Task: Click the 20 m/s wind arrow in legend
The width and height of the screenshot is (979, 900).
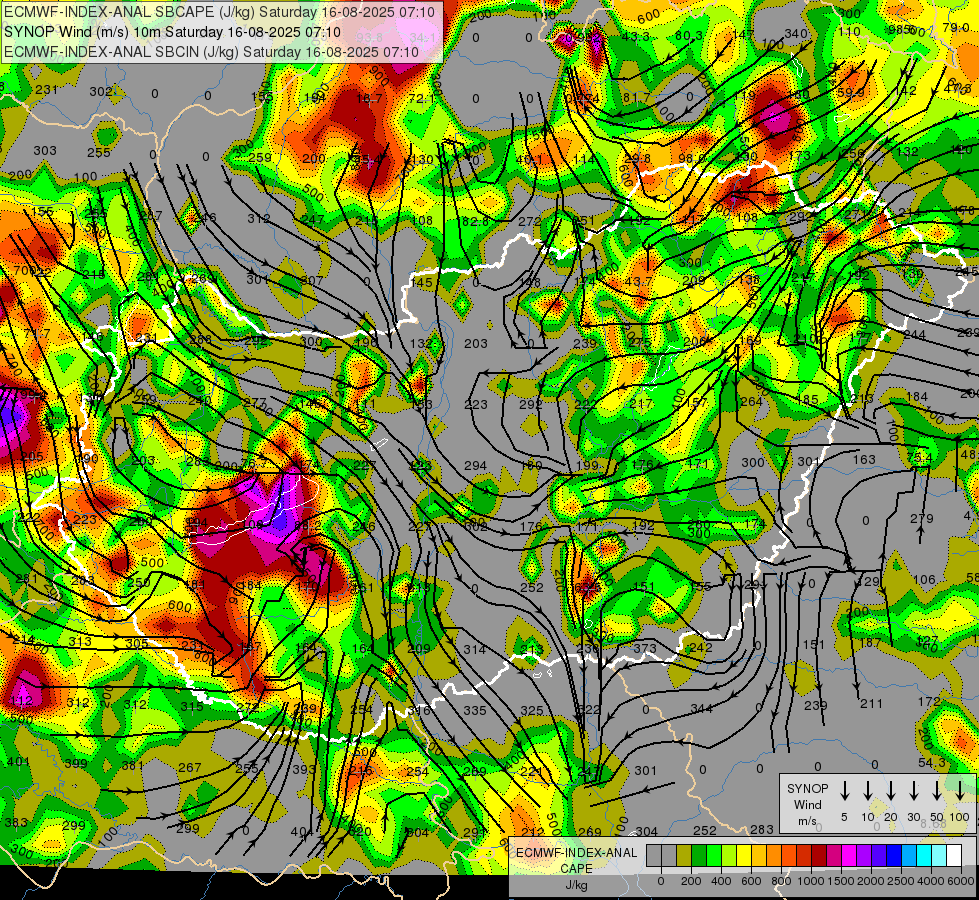Action: (x=891, y=790)
